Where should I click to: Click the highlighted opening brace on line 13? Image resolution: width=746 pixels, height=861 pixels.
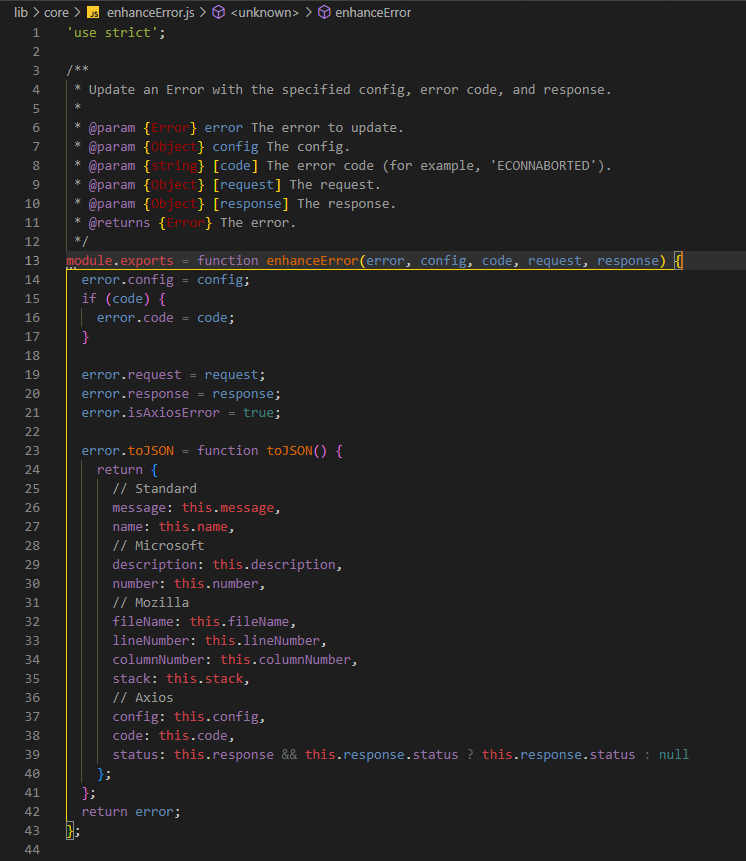click(677, 261)
